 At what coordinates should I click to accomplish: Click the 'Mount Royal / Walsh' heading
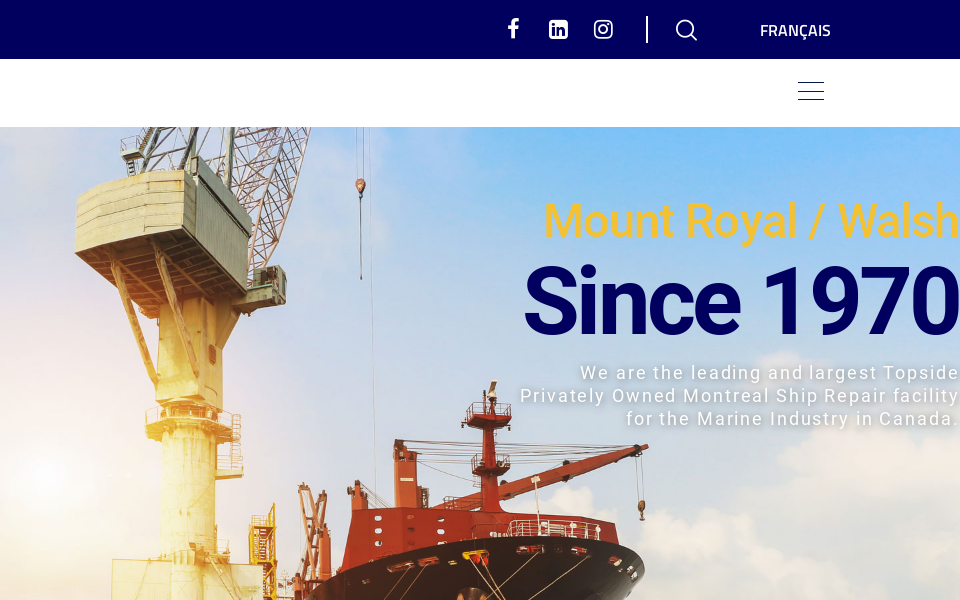tap(750, 221)
